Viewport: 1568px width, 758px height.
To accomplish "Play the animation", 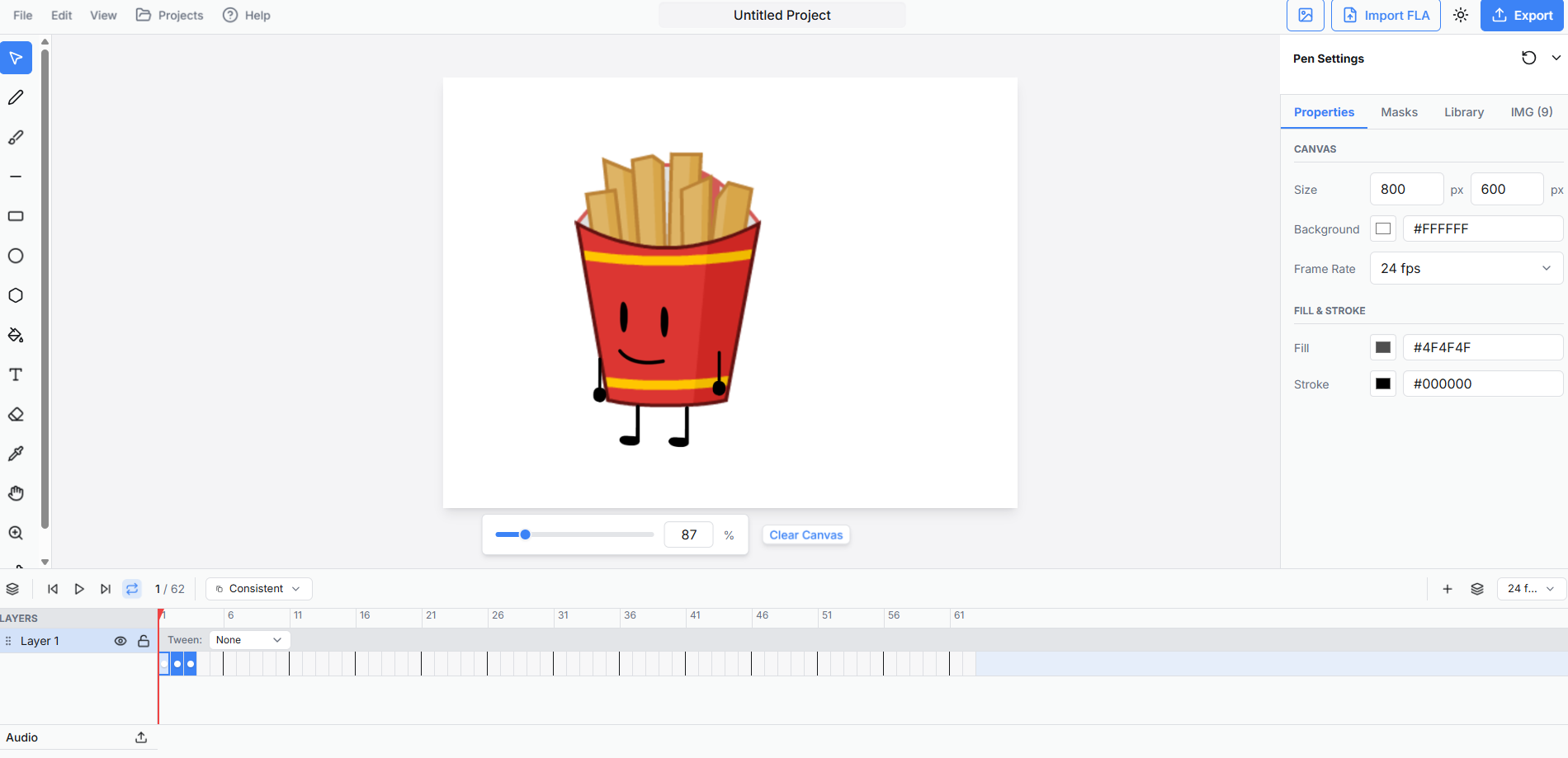I will 79,589.
